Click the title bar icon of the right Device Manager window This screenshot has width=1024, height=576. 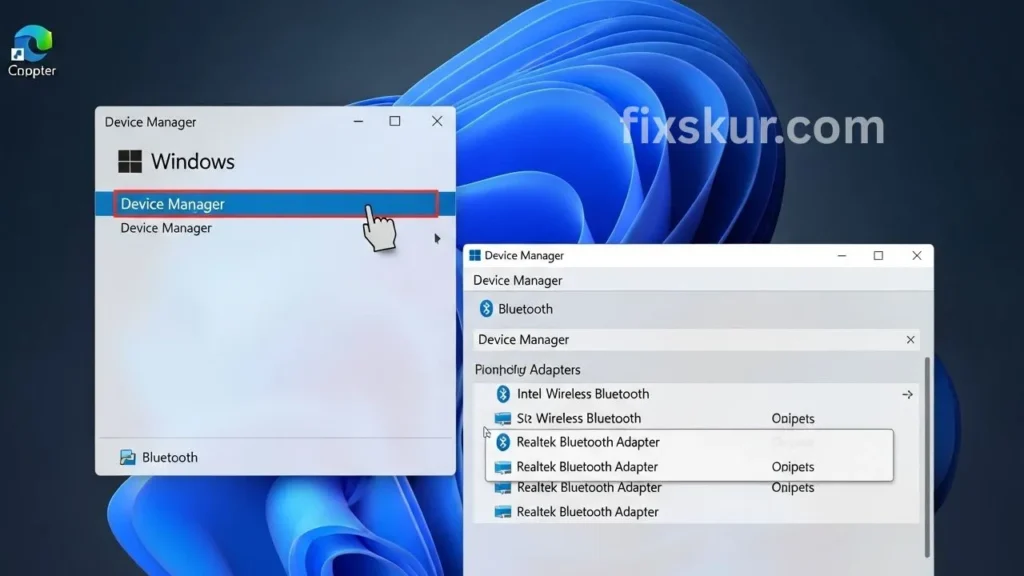[x=475, y=255]
